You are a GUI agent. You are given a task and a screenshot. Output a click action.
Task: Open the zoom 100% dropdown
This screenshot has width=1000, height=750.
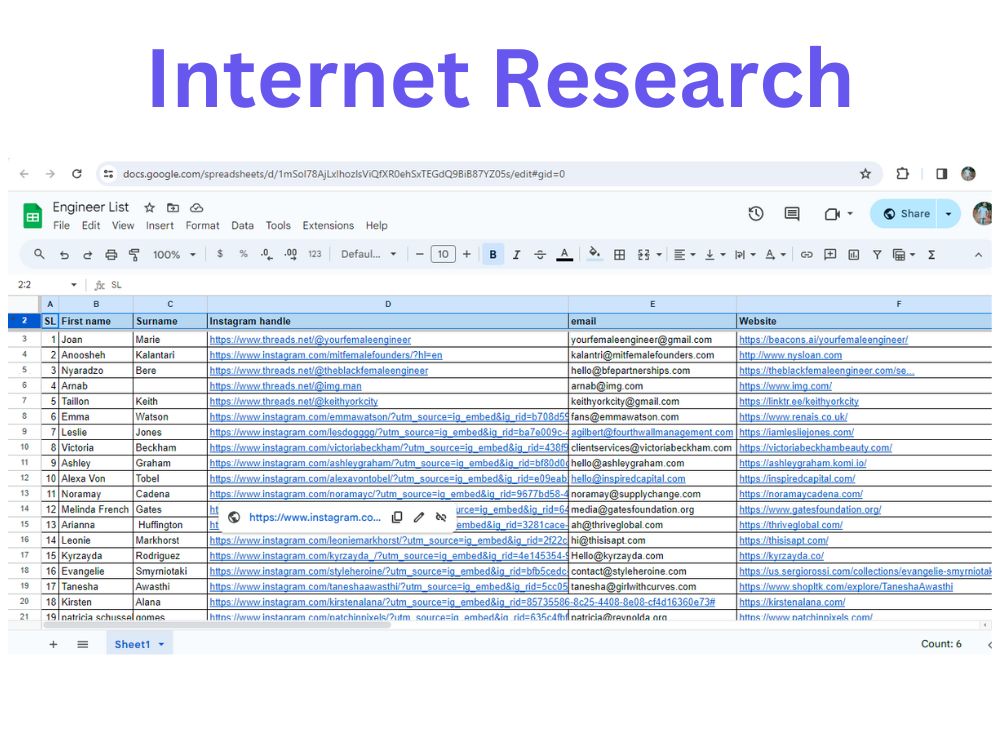[174, 254]
